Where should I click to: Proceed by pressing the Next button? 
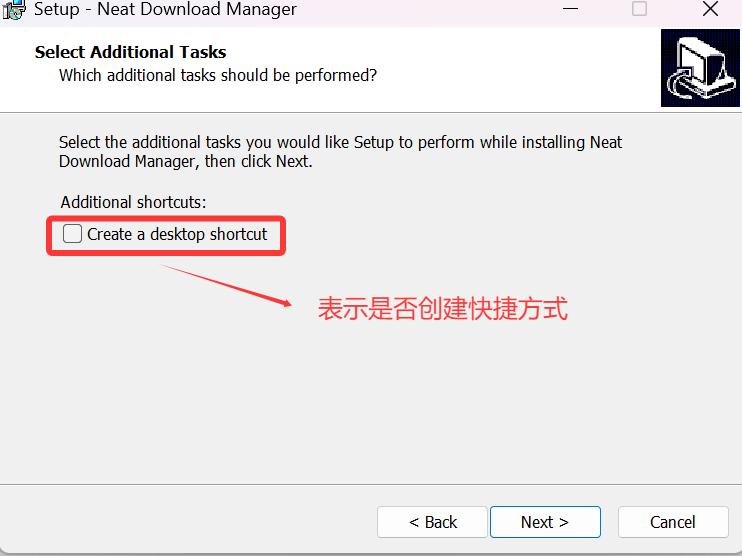click(x=544, y=522)
